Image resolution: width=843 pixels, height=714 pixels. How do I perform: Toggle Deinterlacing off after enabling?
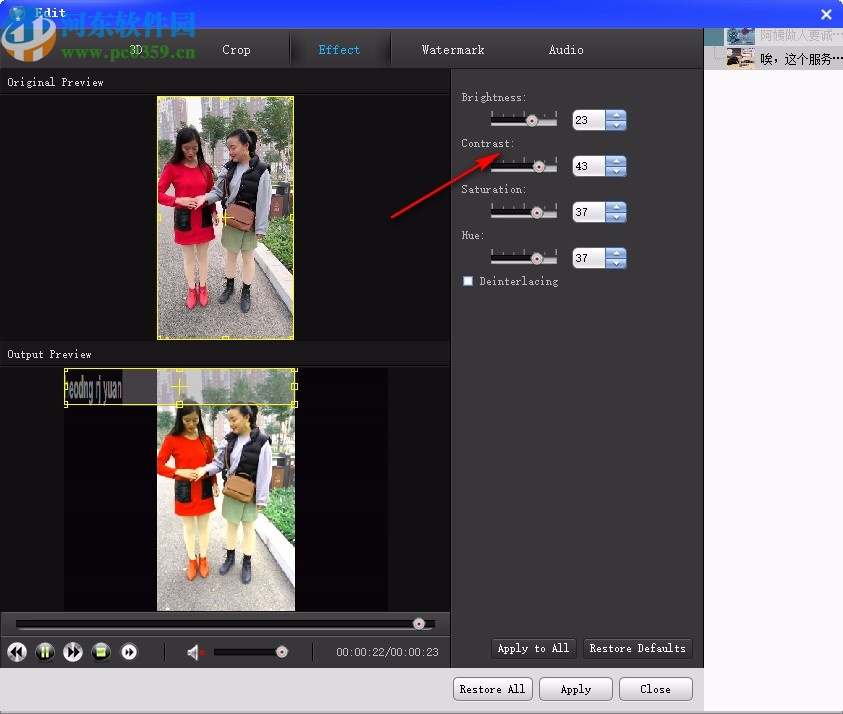(x=467, y=281)
